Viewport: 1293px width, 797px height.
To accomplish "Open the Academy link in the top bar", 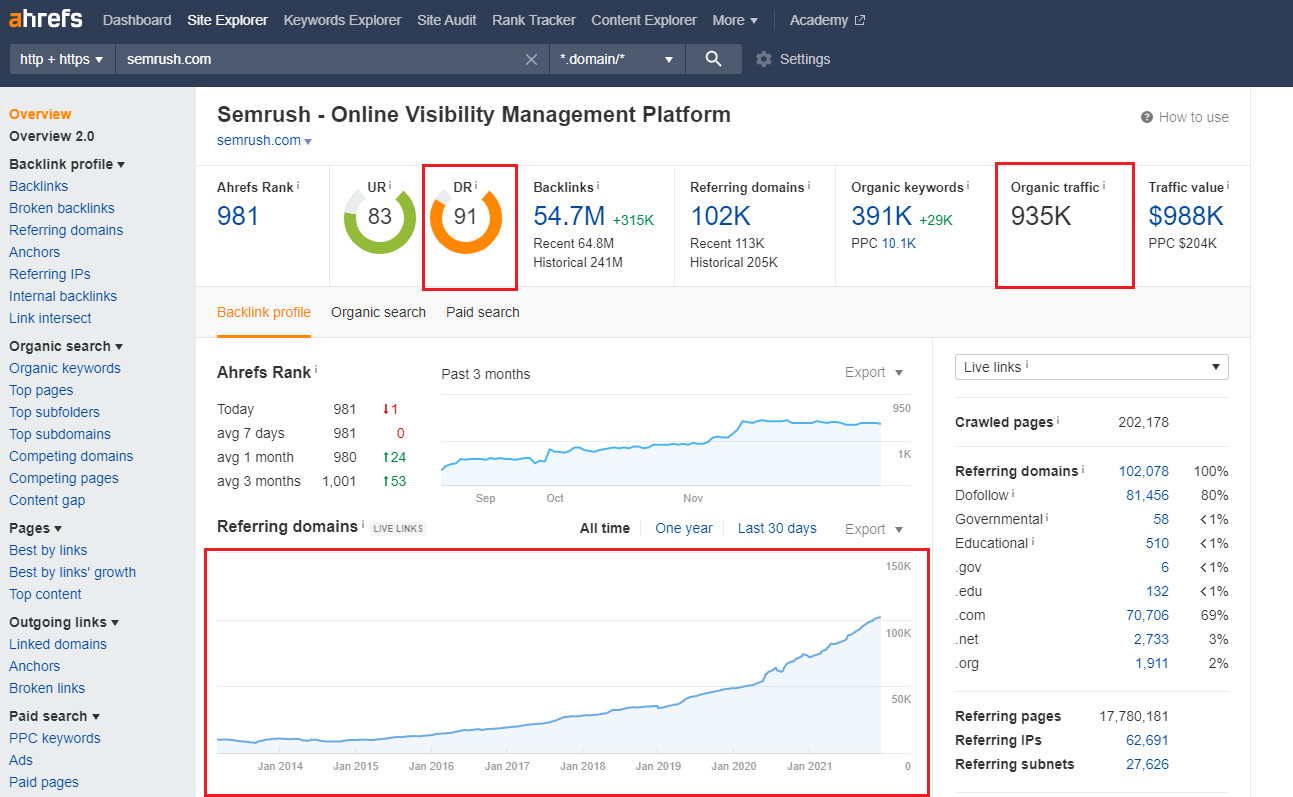I will coord(819,20).
